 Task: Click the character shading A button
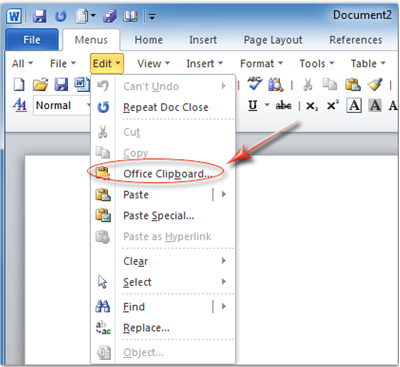[375, 106]
